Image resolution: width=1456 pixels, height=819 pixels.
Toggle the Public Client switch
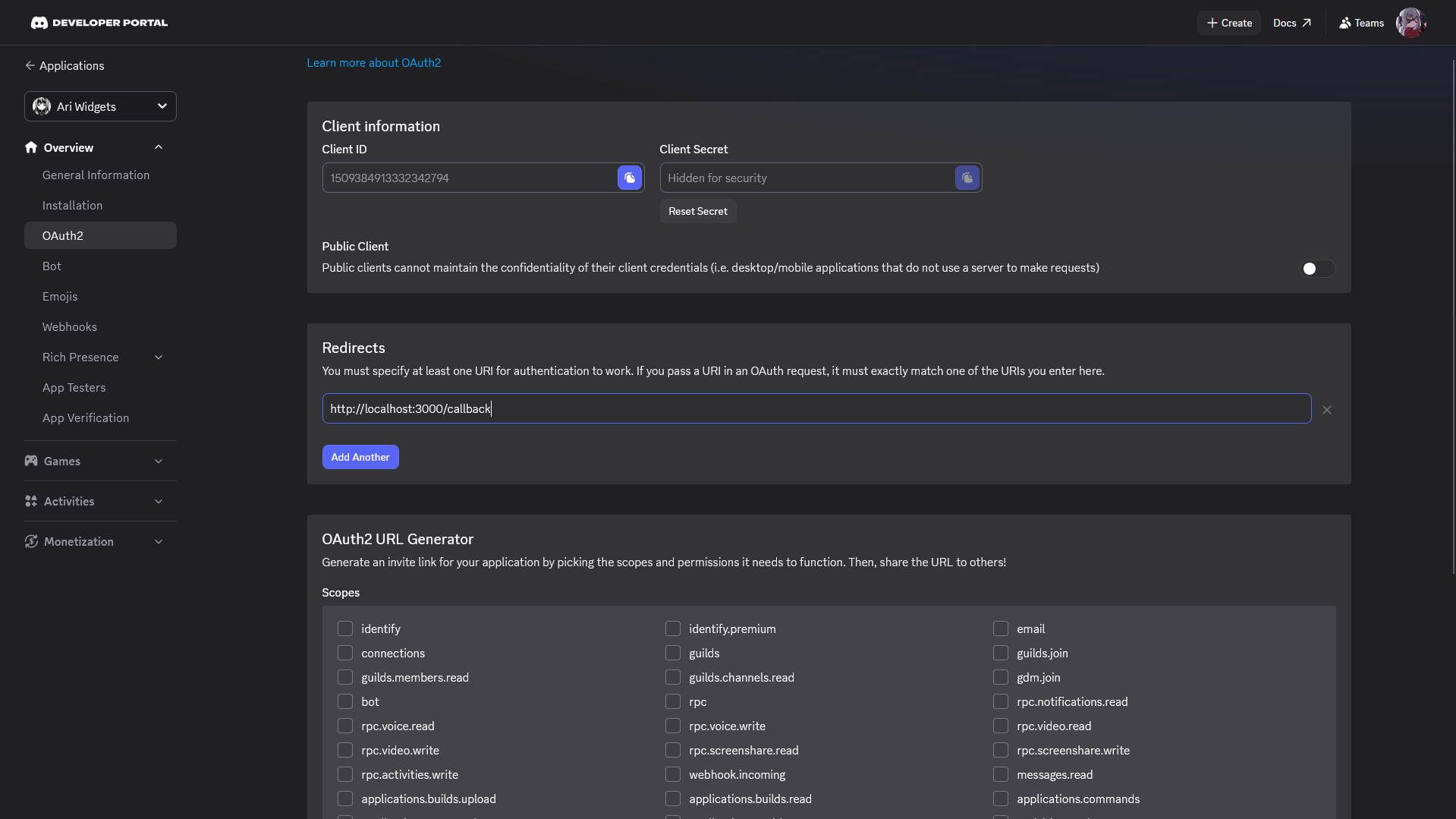pyautogui.click(x=1318, y=269)
